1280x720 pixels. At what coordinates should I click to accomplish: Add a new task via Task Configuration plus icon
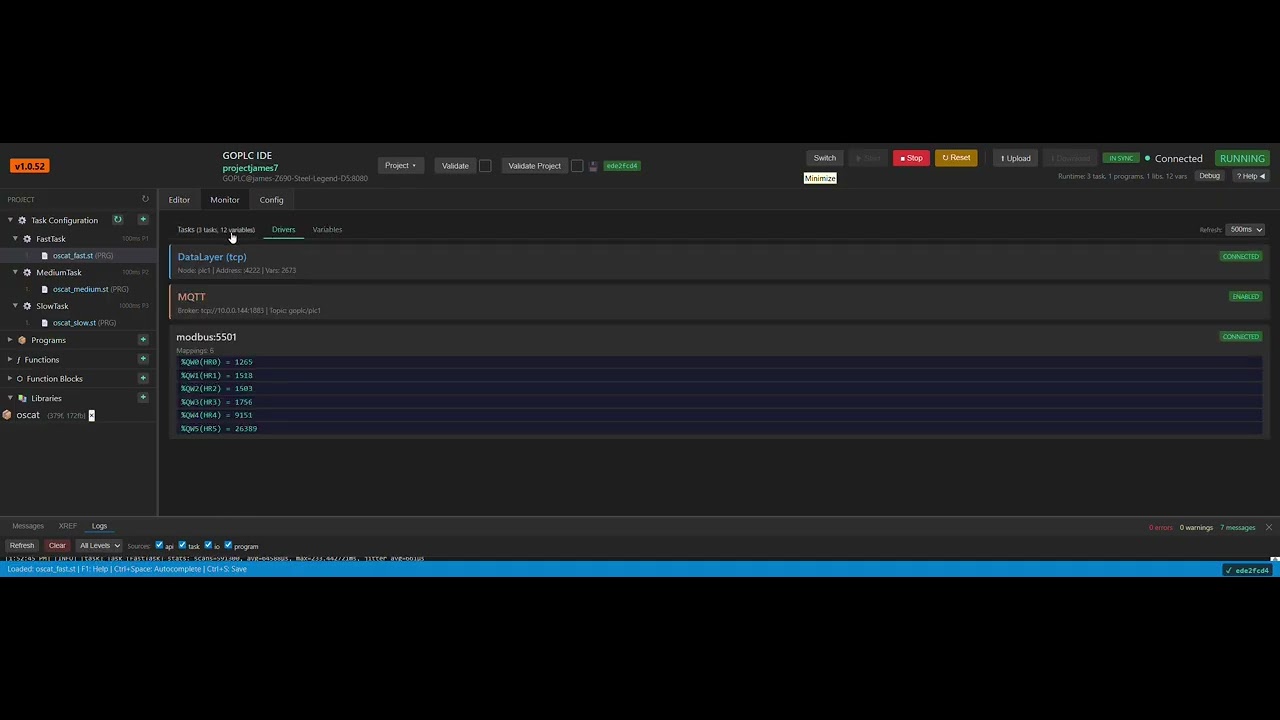click(x=143, y=220)
